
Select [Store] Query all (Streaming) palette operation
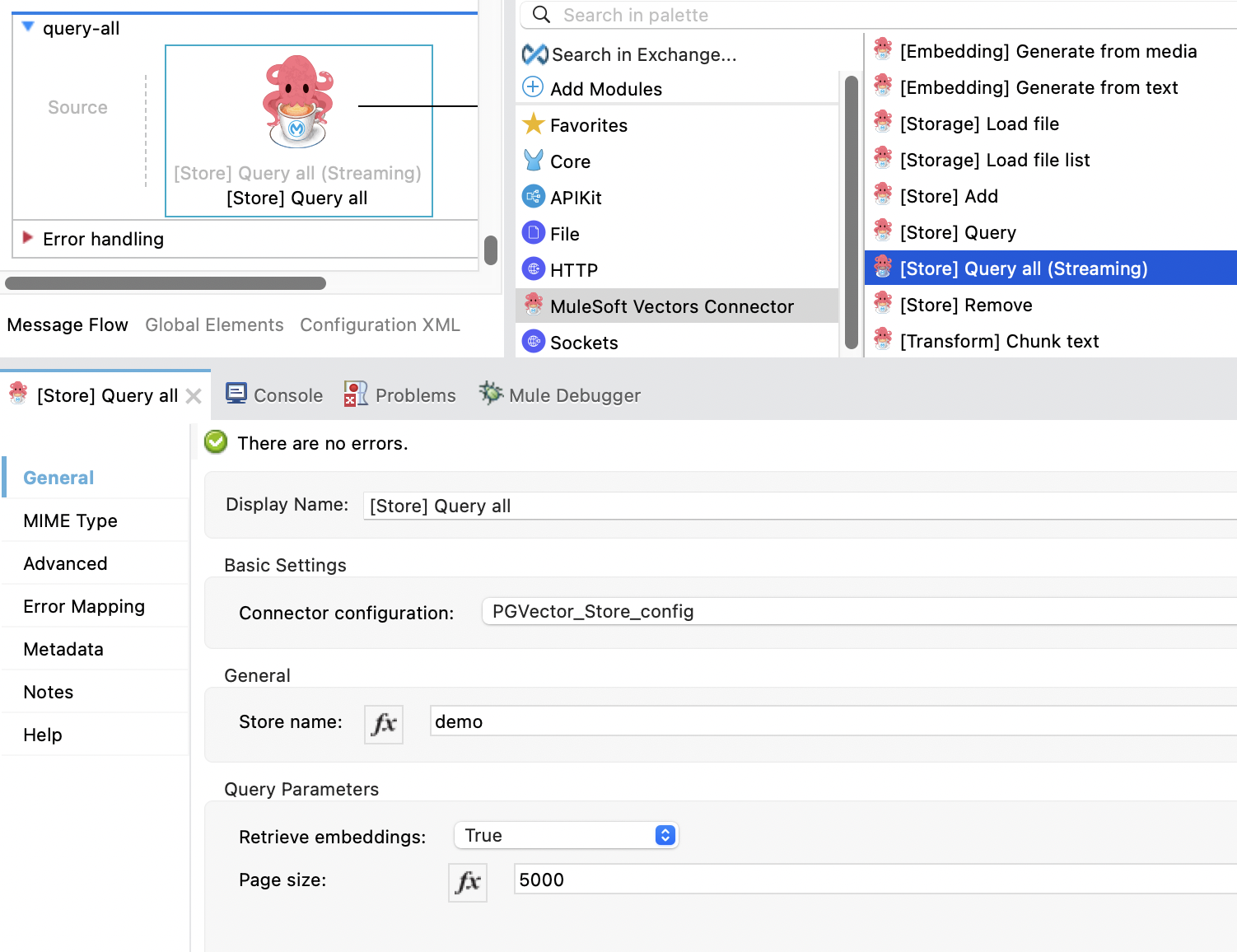(x=1051, y=268)
